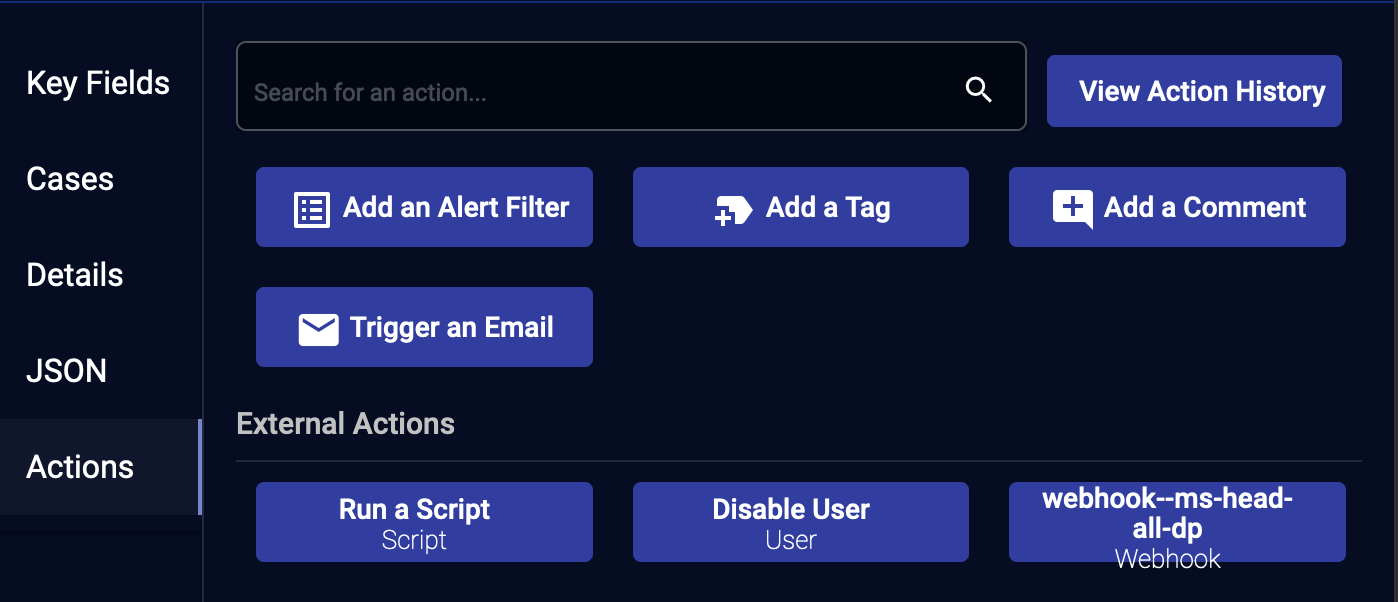
Task: Click the tag-plus icon on Add a Tag
Action: (733, 210)
